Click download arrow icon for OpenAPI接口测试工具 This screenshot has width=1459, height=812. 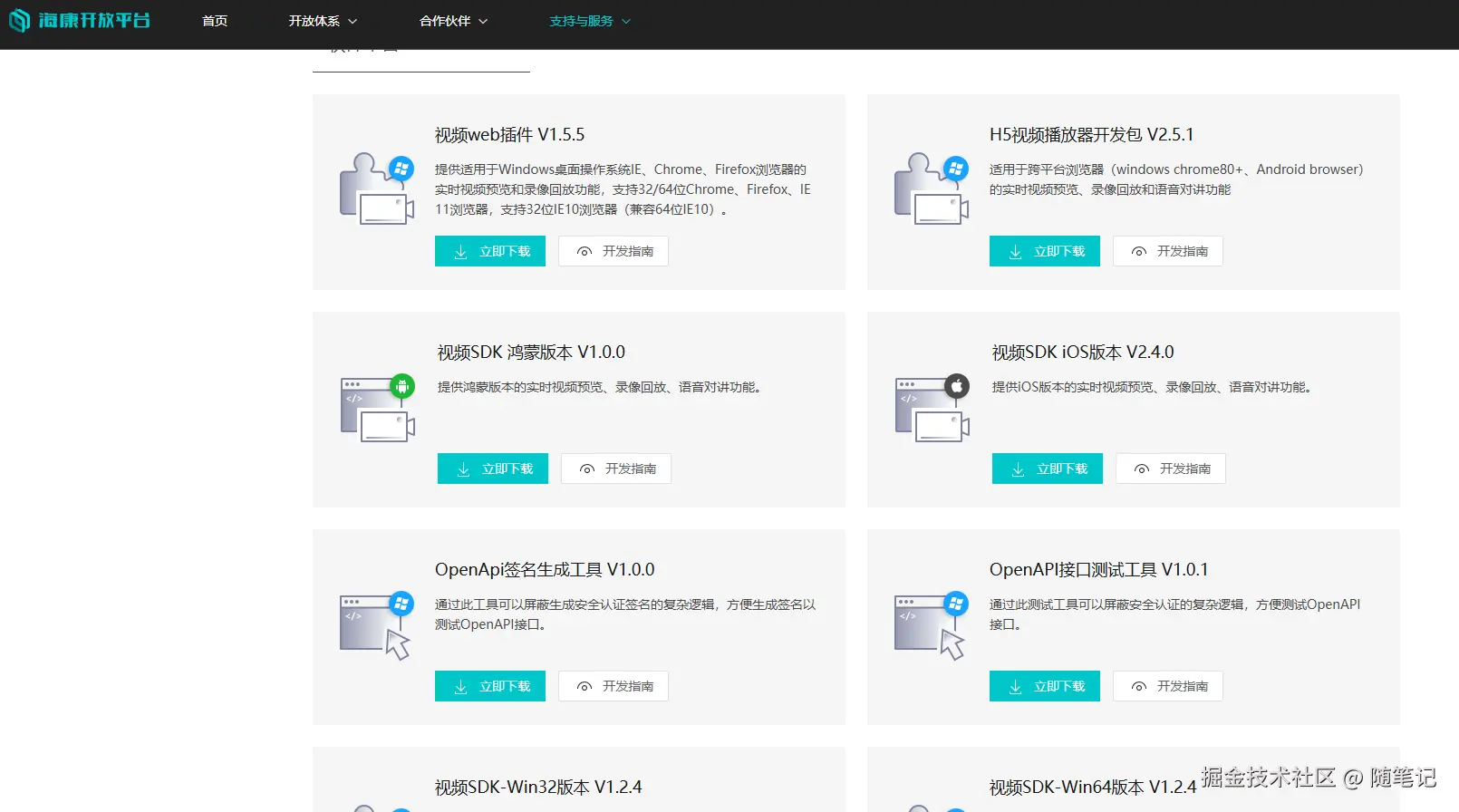pos(1015,687)
